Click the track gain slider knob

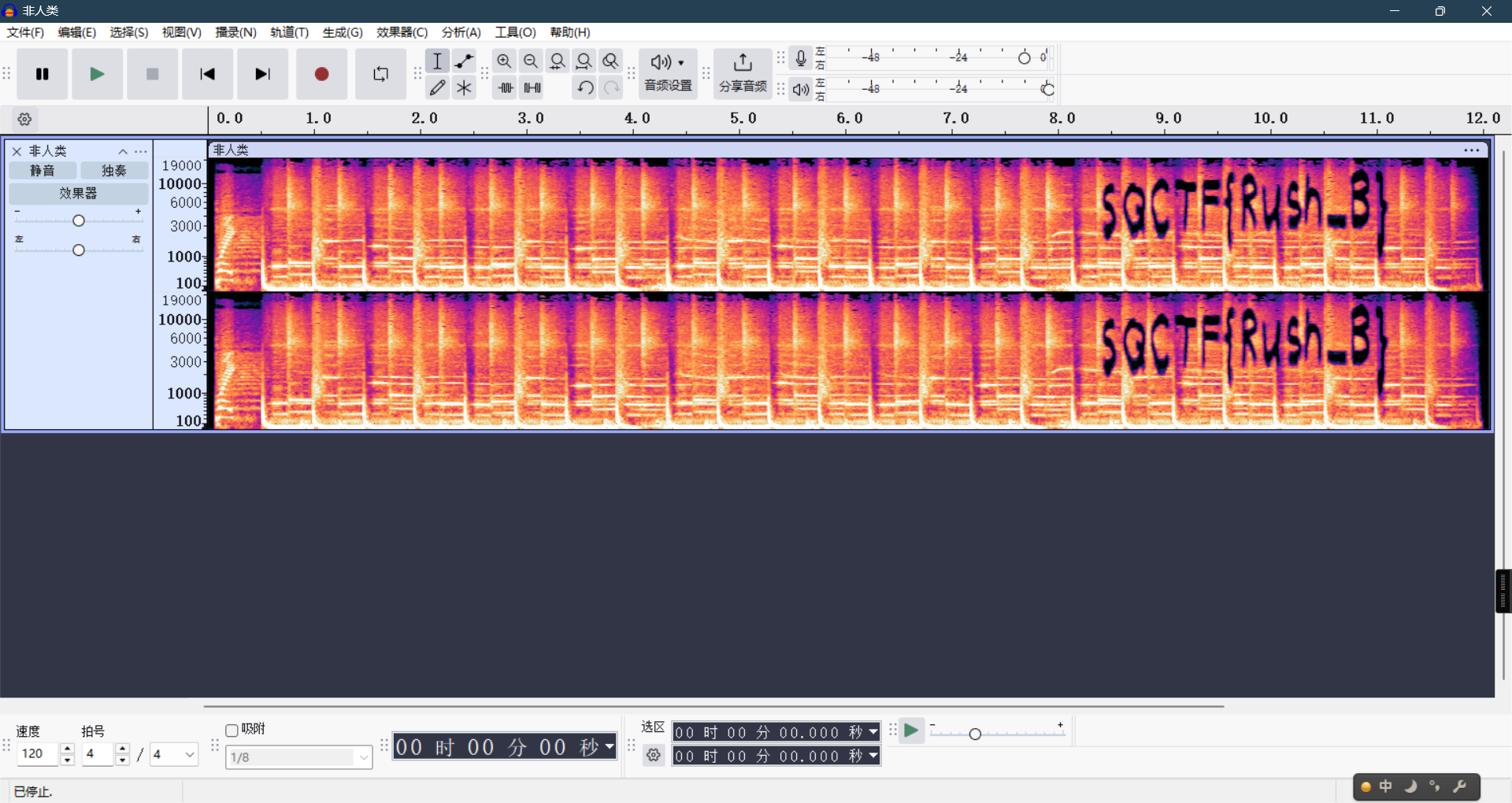click(x=79, y=220)
